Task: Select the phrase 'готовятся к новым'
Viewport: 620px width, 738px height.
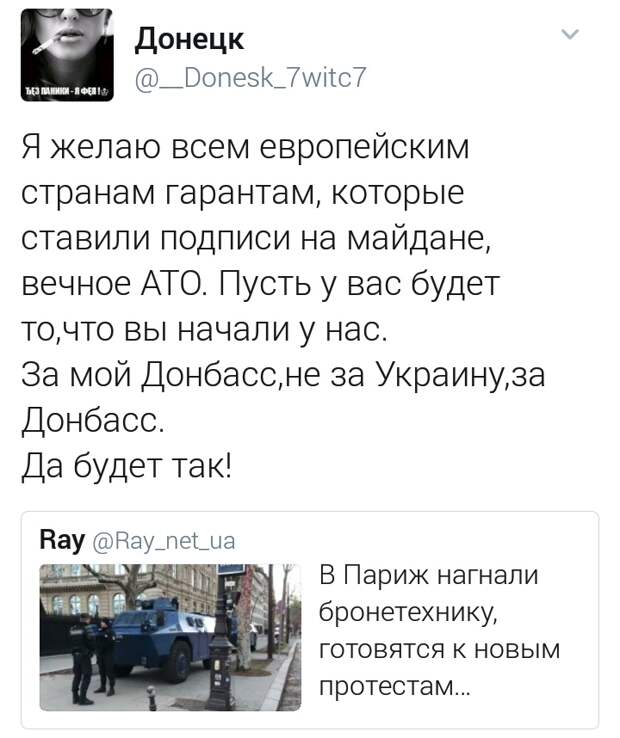Action: [440, 650]
